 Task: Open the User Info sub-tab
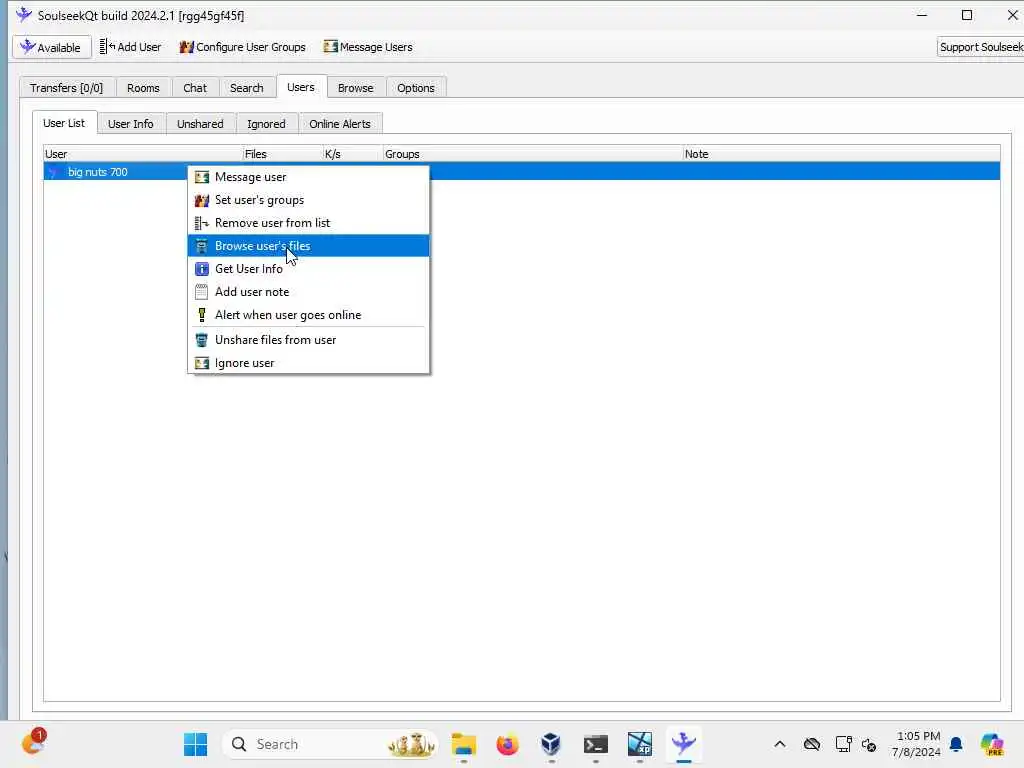(x=131, y=123)
